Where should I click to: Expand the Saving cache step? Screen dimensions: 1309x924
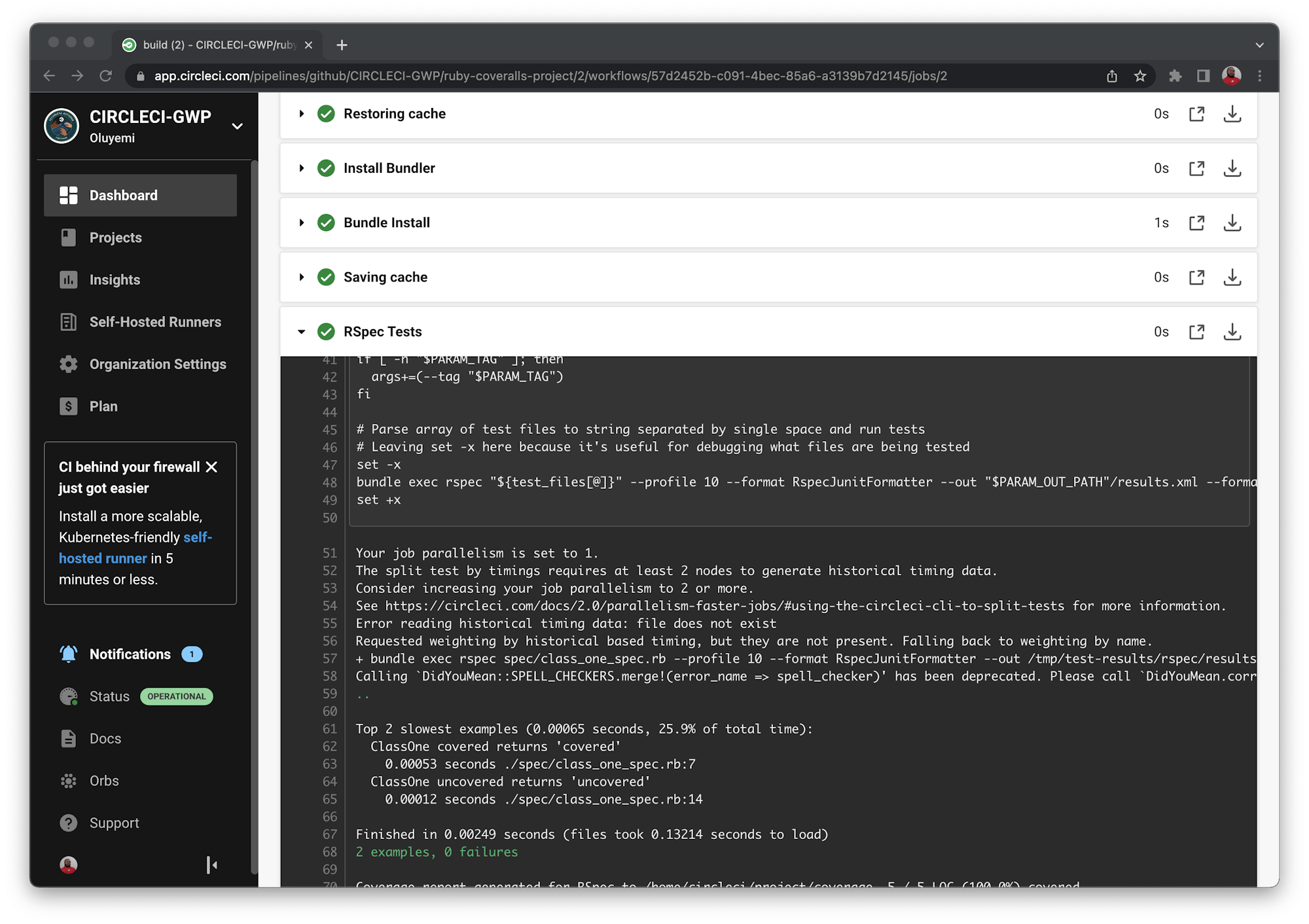coord(302,277)
